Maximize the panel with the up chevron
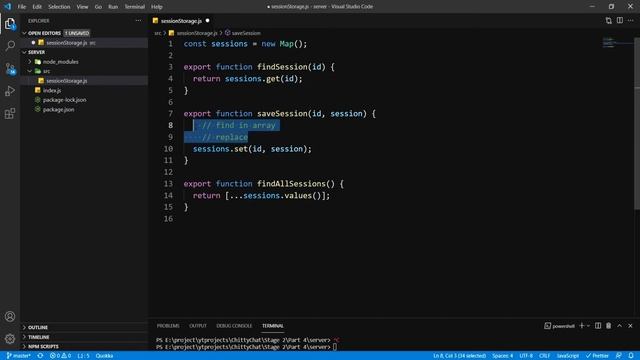The width and height of the screenshot is (640, 360). (x=620, y=326)
